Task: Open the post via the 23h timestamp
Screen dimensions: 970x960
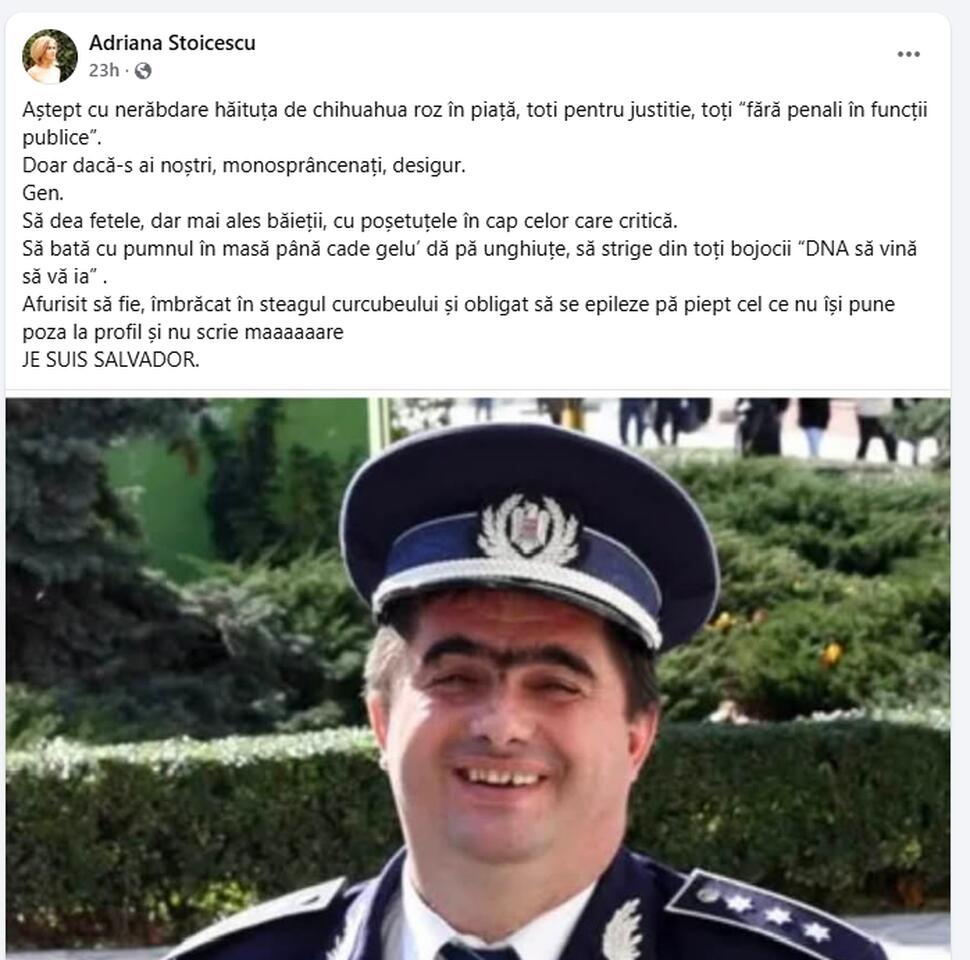Action: (103, 71)
